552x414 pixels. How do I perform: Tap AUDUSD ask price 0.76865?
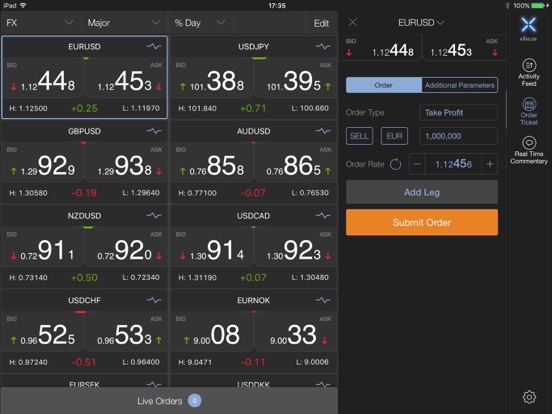click(295, 163)
